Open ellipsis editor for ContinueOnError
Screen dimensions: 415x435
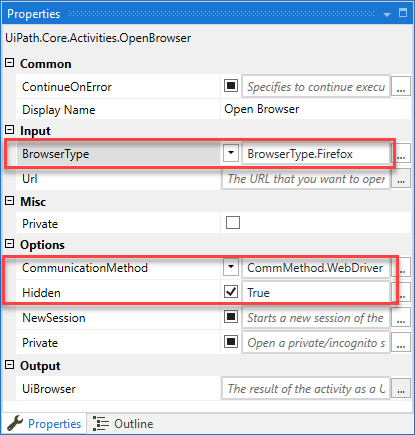(x=401, y=87)
